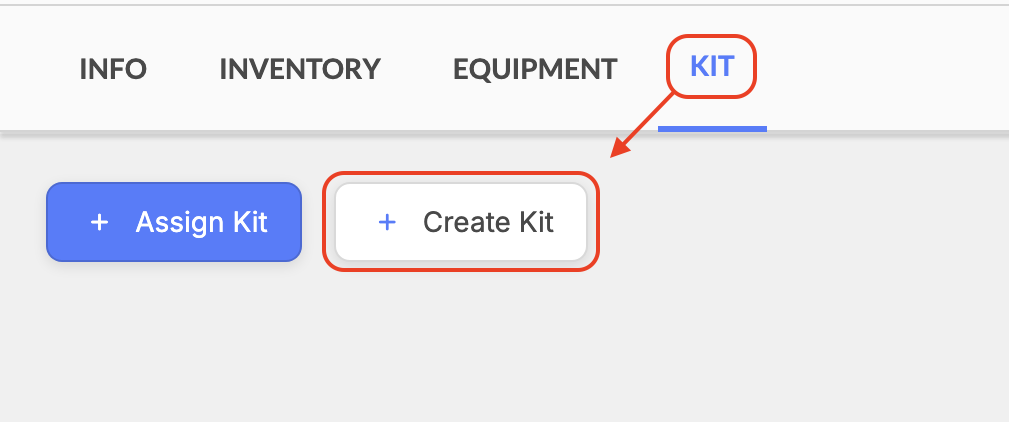Go to the KIT tab
The width and height of the screenshot is (1009, 422).
coord(712,66)
